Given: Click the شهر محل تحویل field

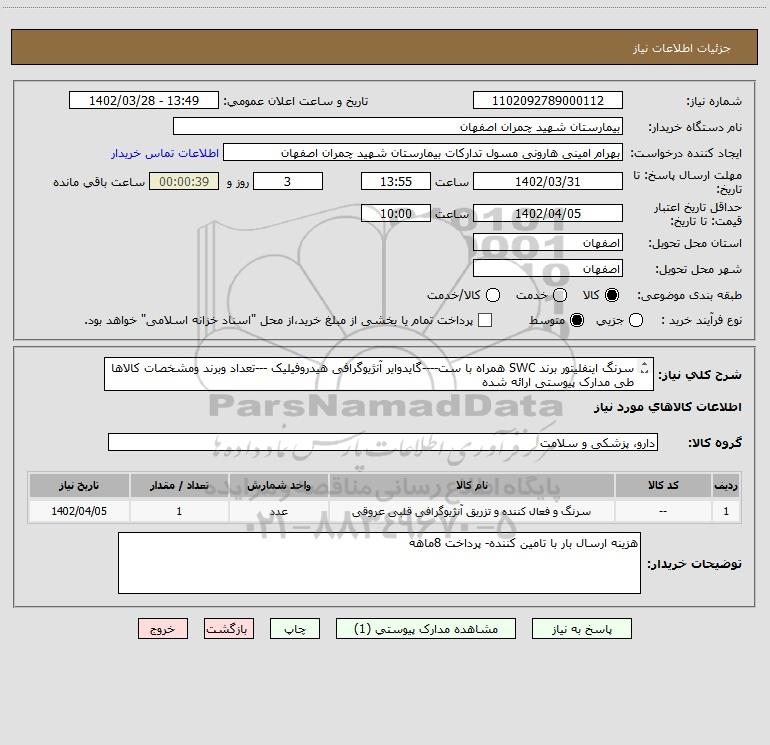Looking at the screenshot, I should 548,269.
